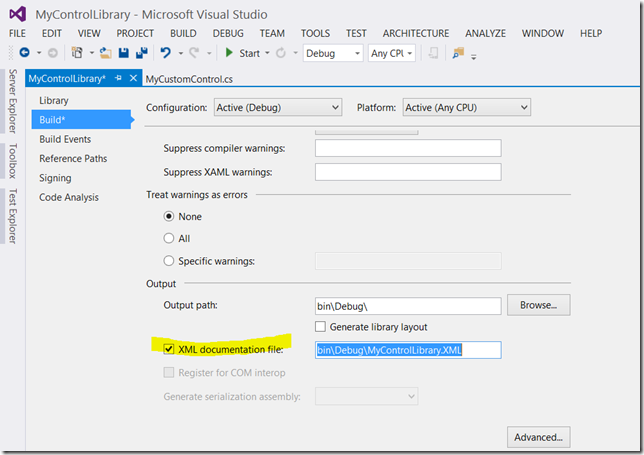This screenshot has height=455, width=644.
Task: Open the Any CPU solution platform dropdown
Action: [392, 53]
